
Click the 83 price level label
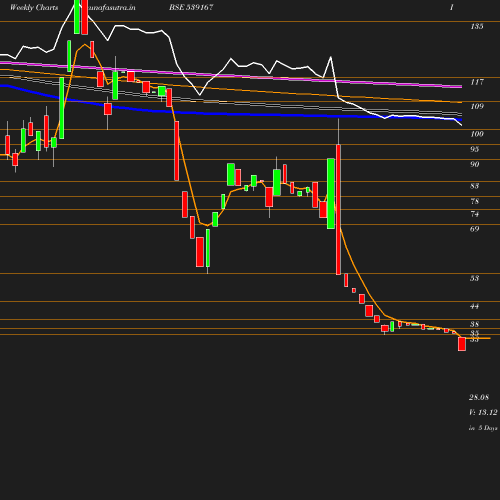point(475,186)
